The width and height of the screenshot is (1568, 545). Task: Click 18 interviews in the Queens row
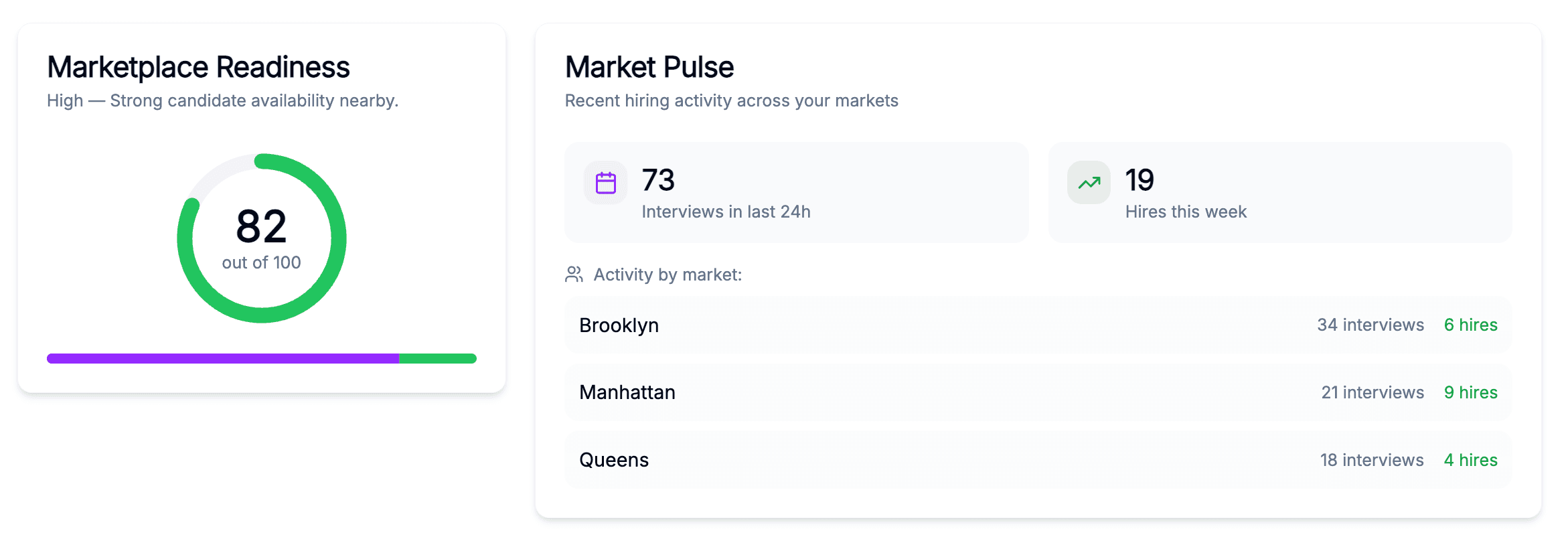point(1371,460)
